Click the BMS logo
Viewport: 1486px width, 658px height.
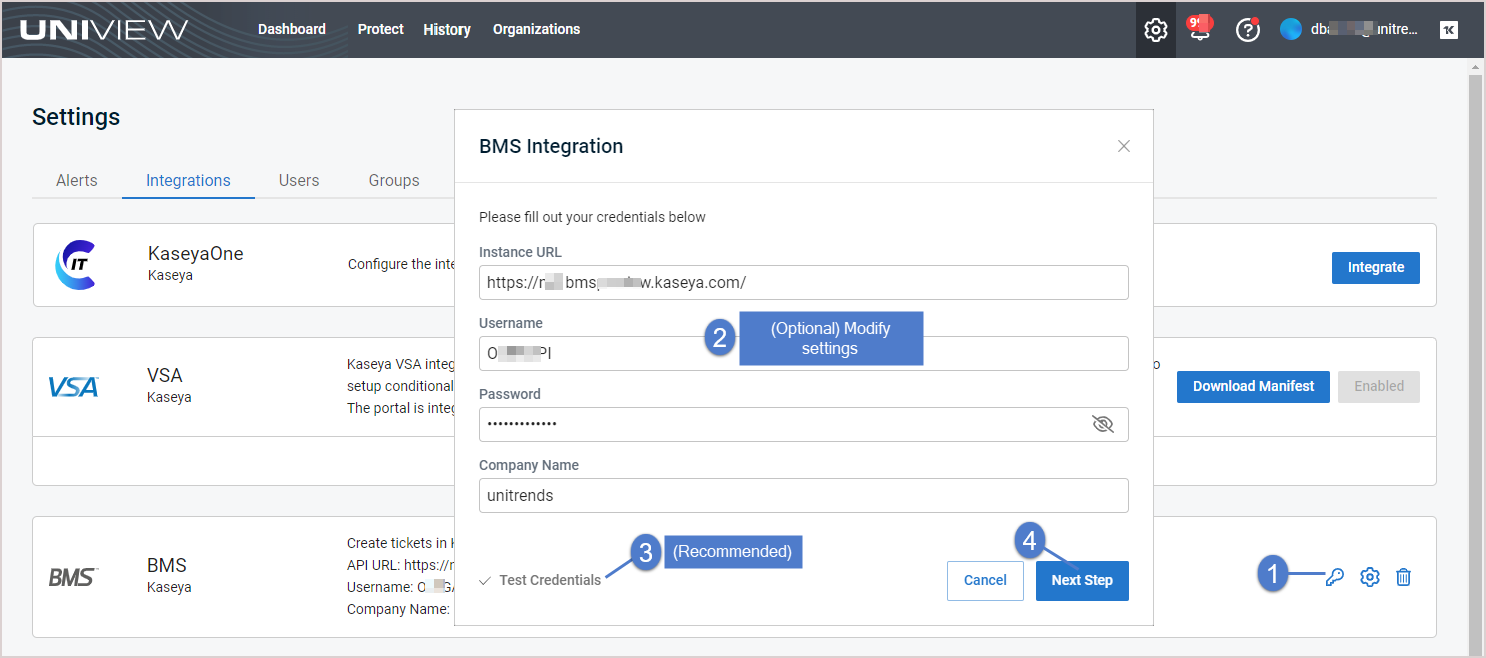(73, 577)
